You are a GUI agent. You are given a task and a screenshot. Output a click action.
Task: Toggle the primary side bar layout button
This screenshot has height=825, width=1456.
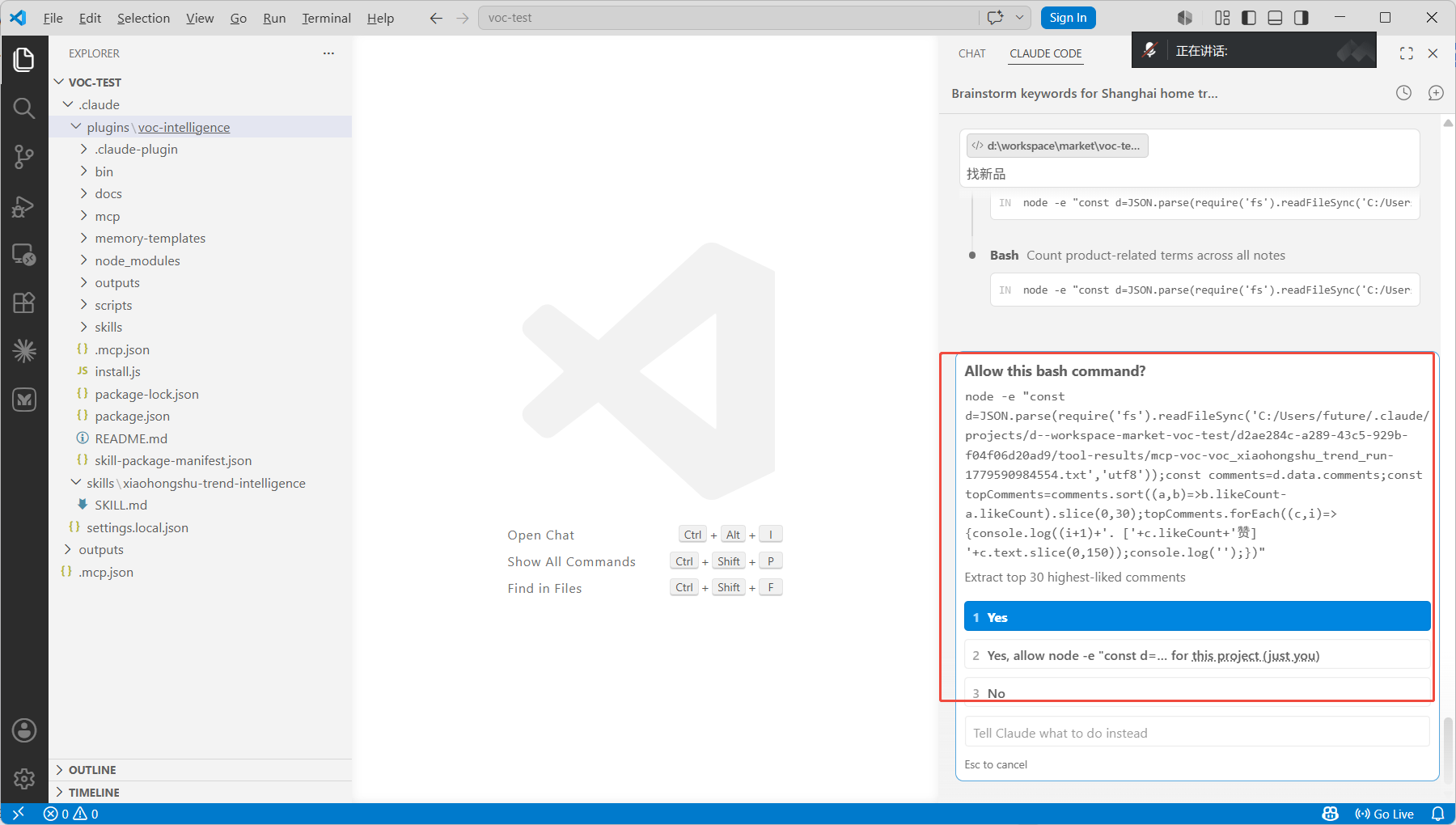pos(1249,18)
